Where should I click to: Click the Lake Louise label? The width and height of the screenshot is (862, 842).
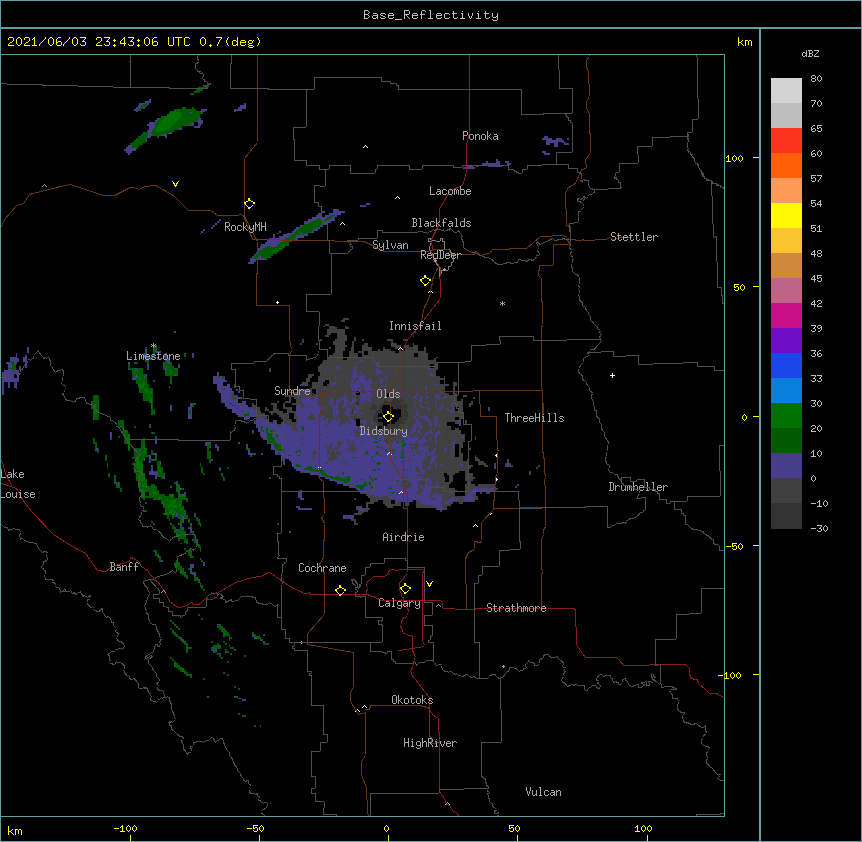18,484
